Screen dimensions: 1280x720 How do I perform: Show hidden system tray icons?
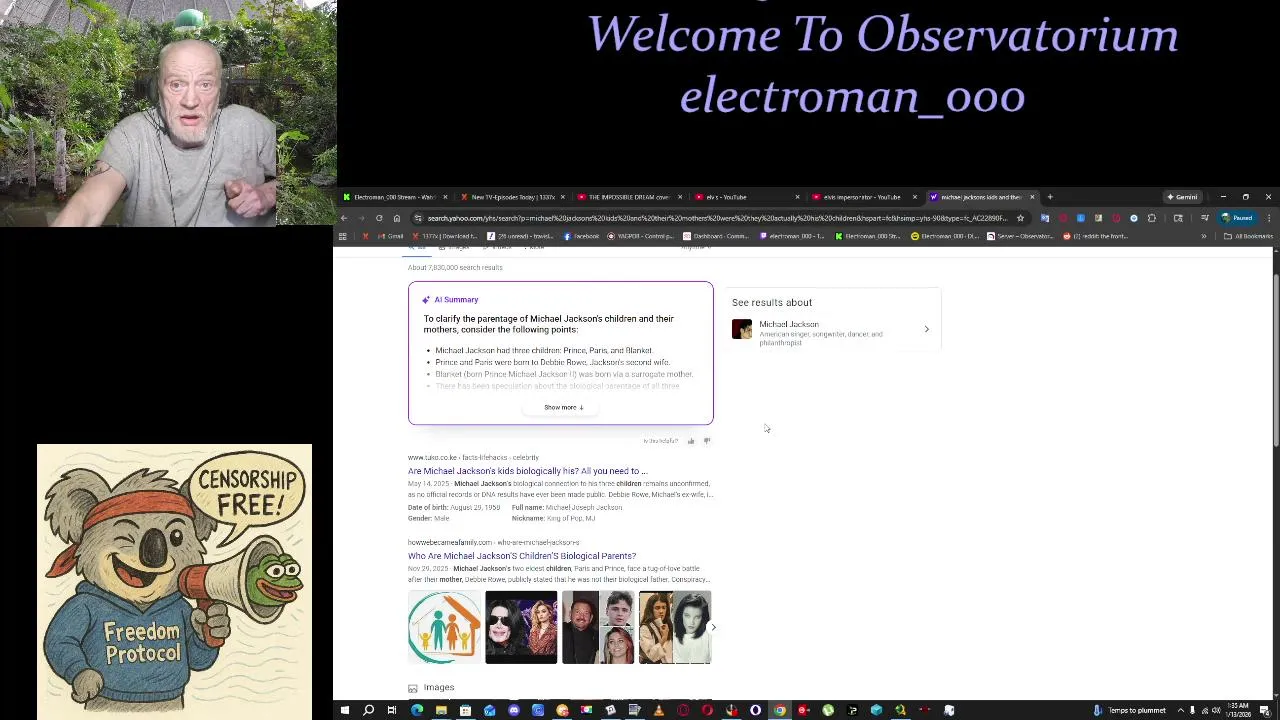pos(1180,711)
